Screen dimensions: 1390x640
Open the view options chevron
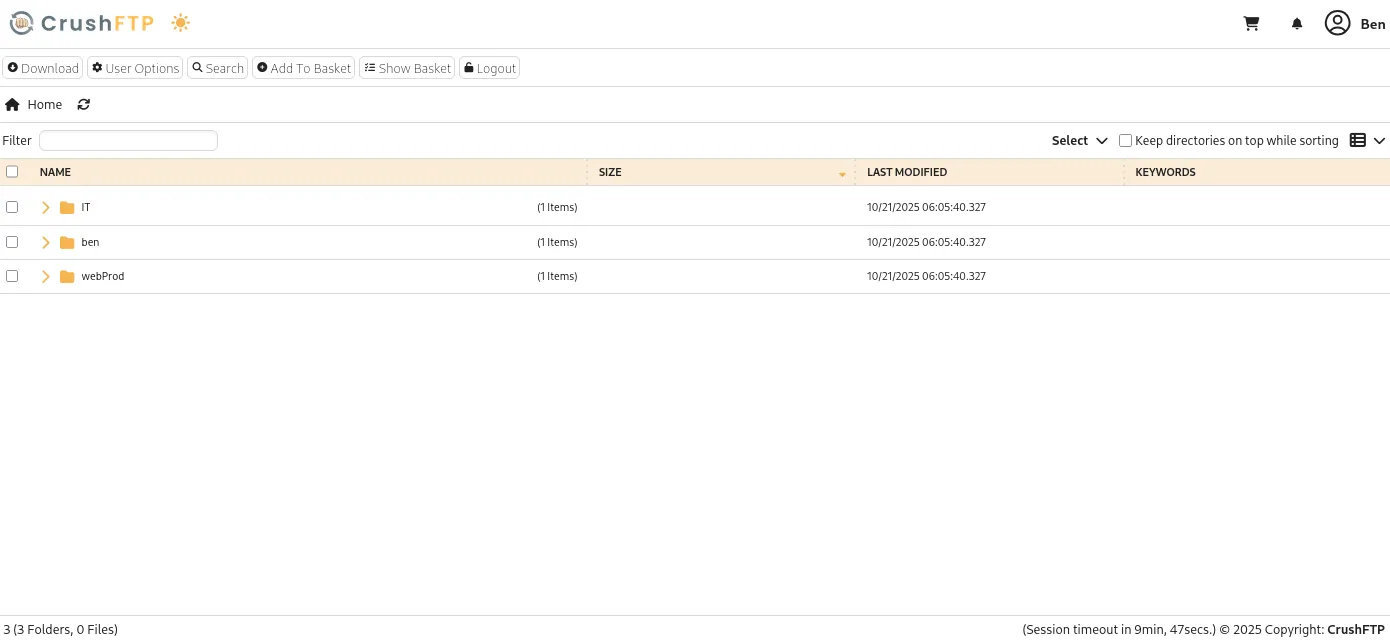coord(1380,140)
